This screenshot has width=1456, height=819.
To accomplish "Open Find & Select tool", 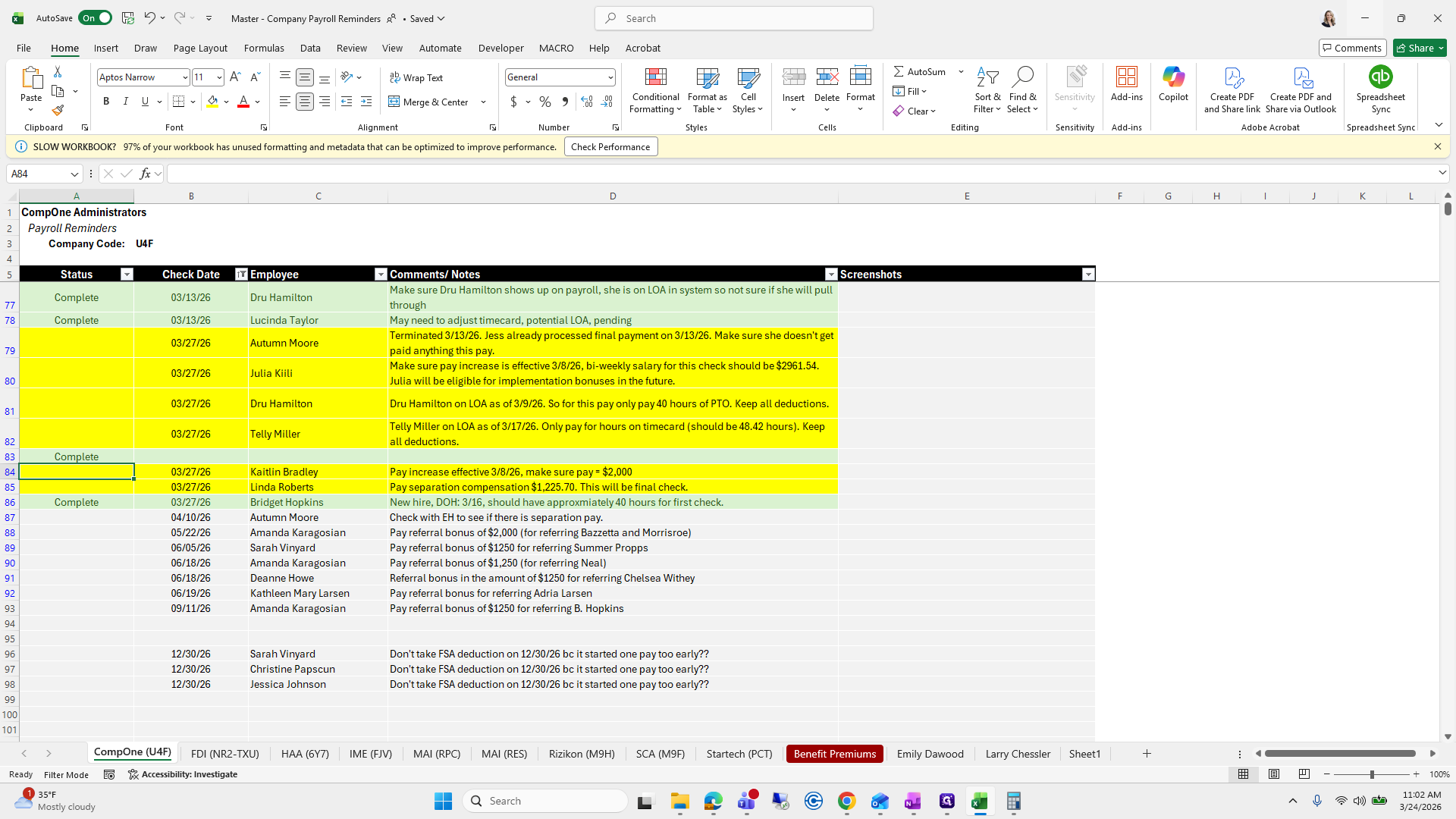I will click(1022, 90).
